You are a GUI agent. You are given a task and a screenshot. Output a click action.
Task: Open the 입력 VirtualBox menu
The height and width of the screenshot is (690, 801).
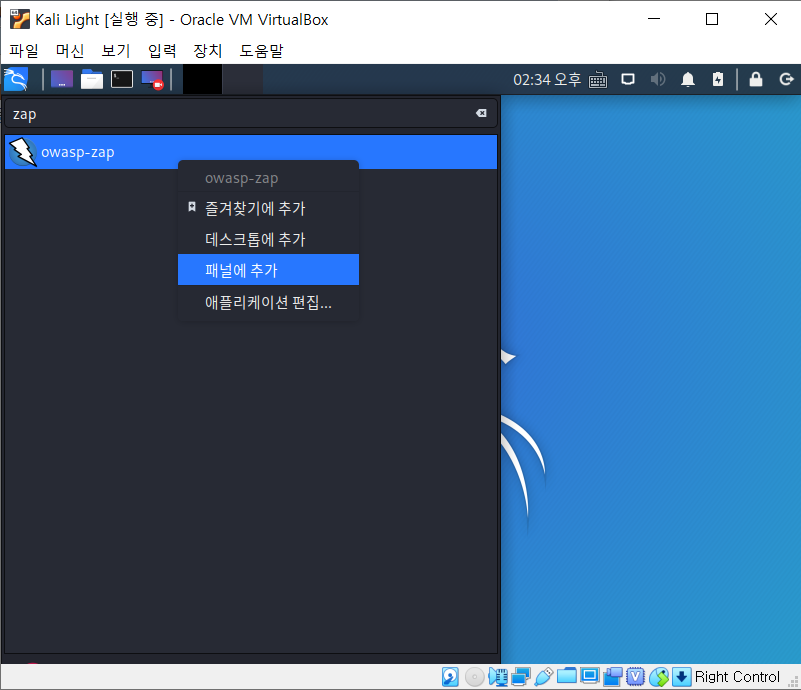coord(162,51)
